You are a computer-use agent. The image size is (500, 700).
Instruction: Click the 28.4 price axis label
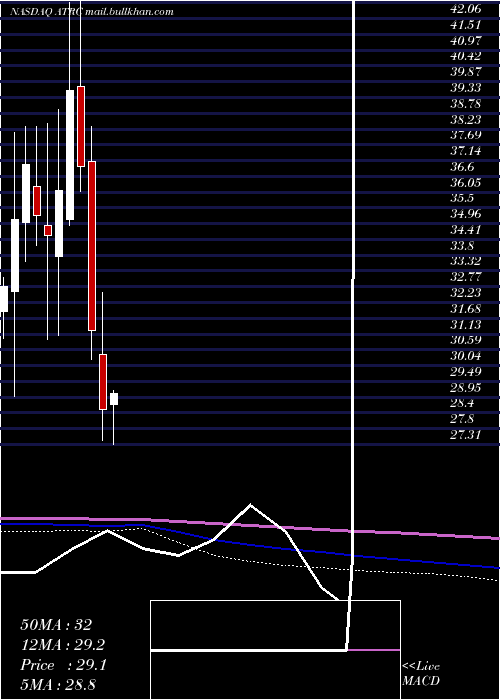pos(462,403)
